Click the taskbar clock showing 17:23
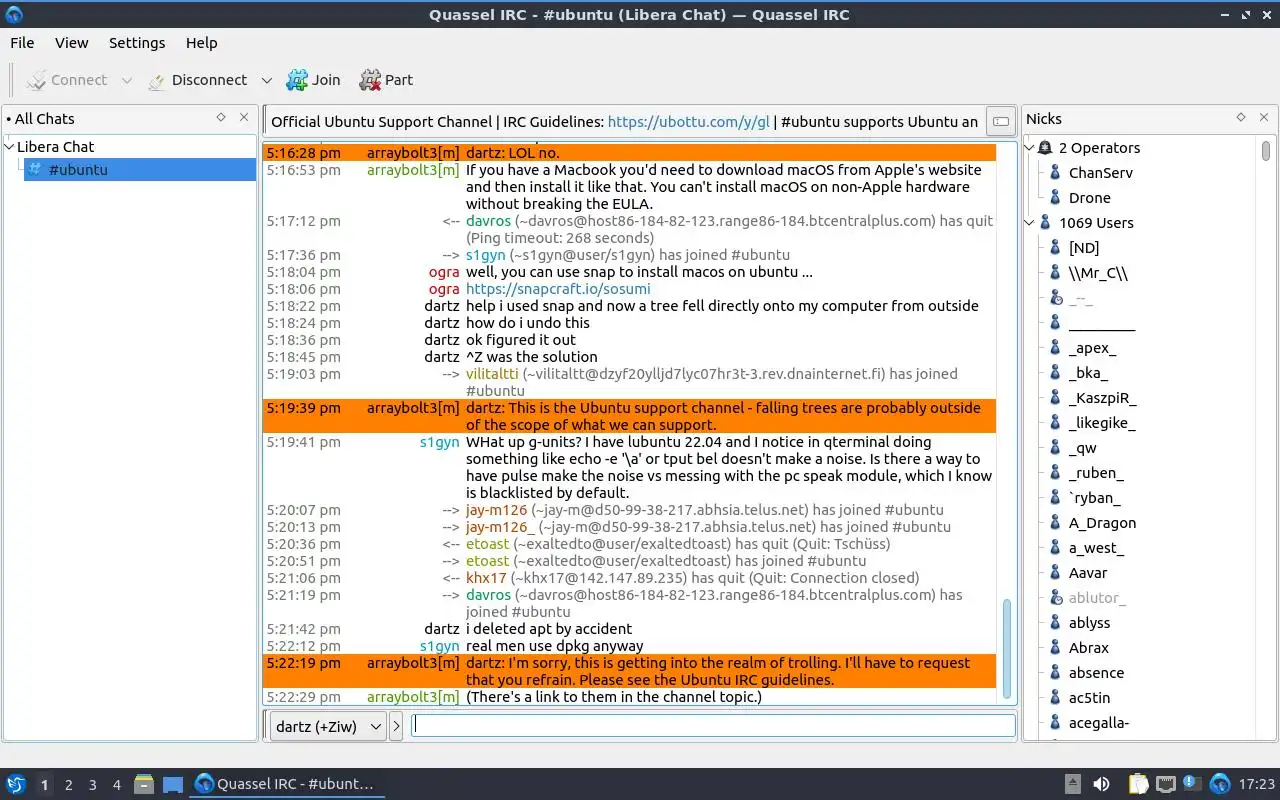1280x800 pixels. tap(1257, 784)
